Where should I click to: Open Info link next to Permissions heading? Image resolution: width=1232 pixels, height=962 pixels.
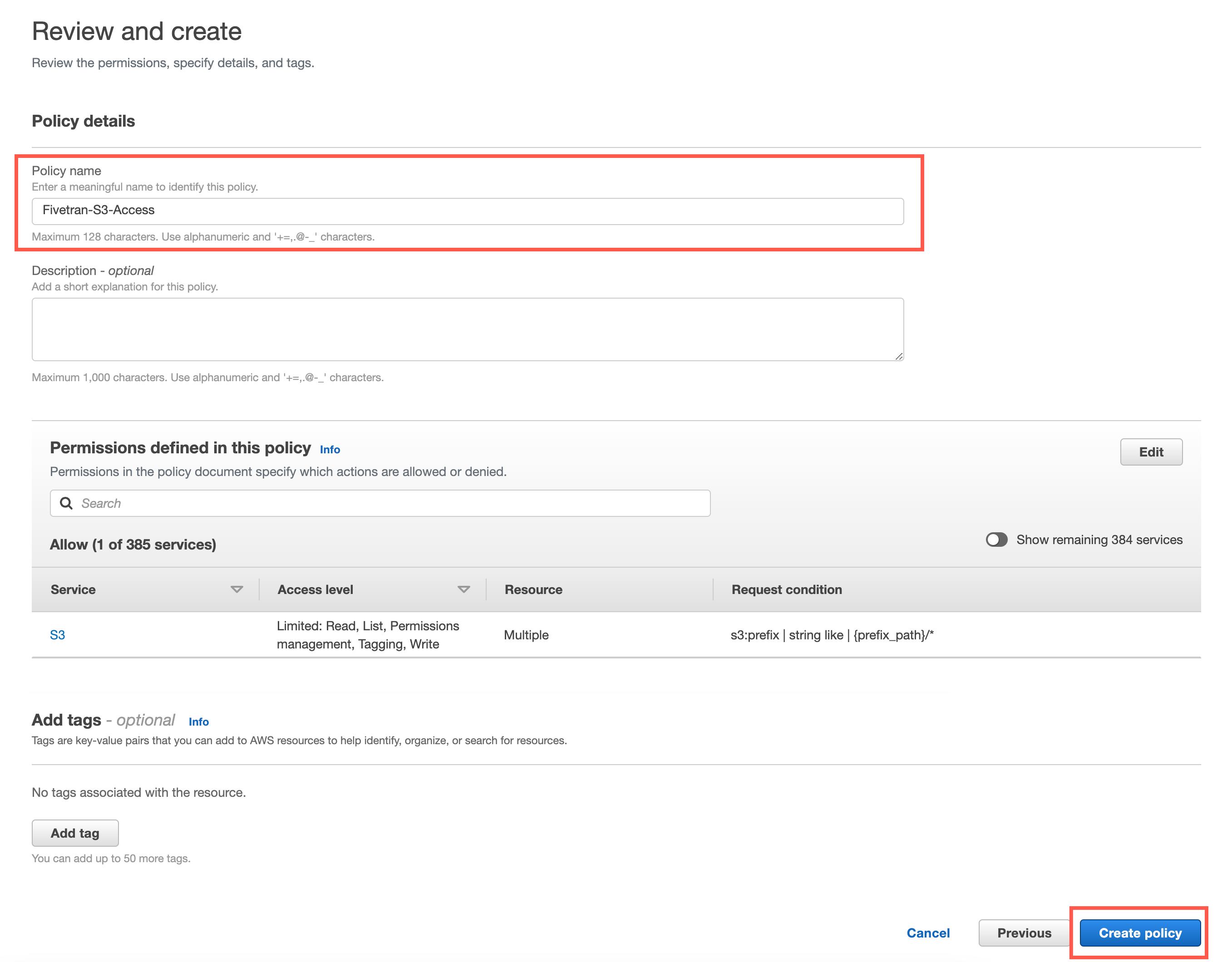pos(330,449)
